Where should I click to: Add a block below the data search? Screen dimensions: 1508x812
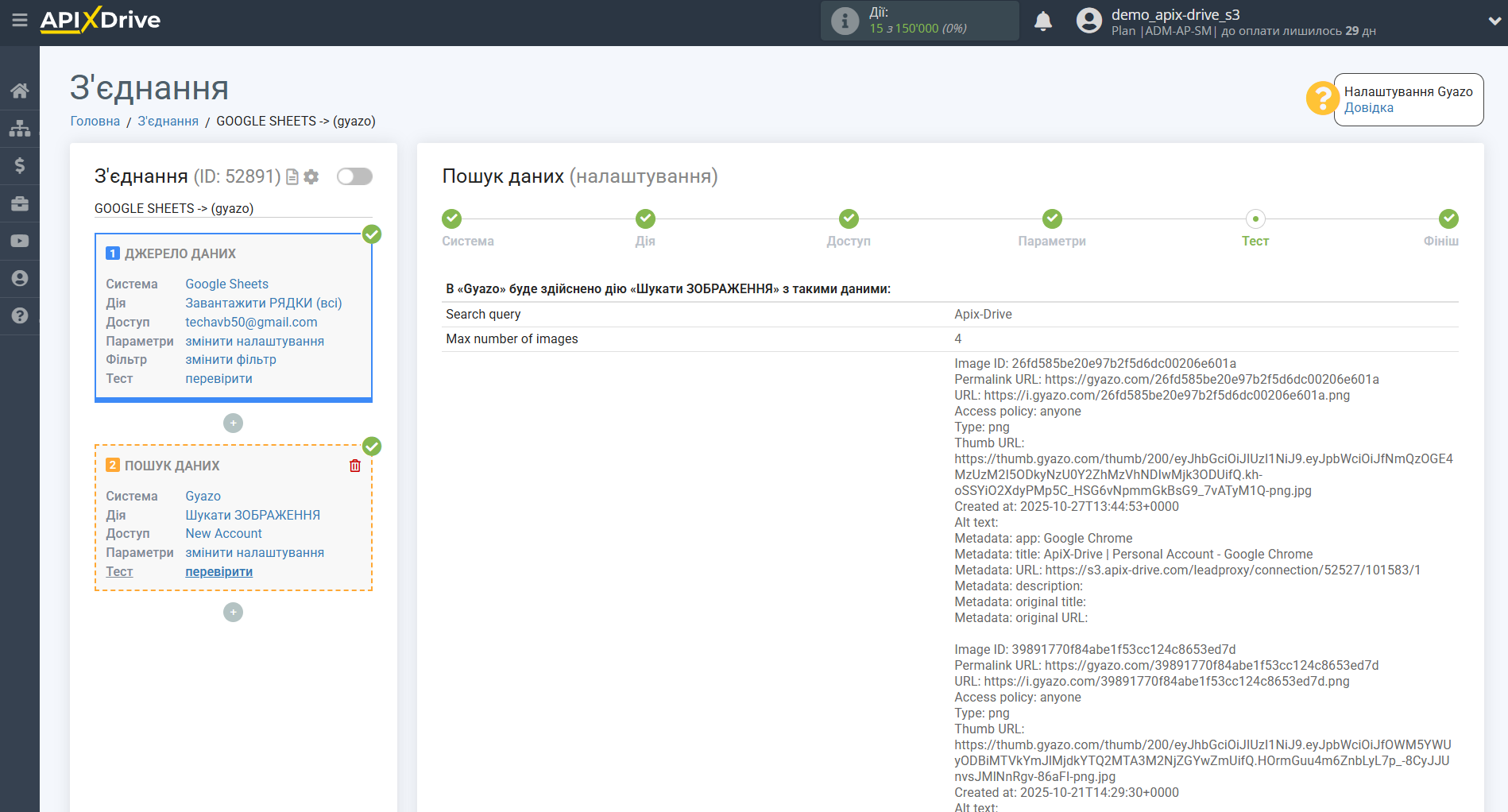(x=233, y=613)
